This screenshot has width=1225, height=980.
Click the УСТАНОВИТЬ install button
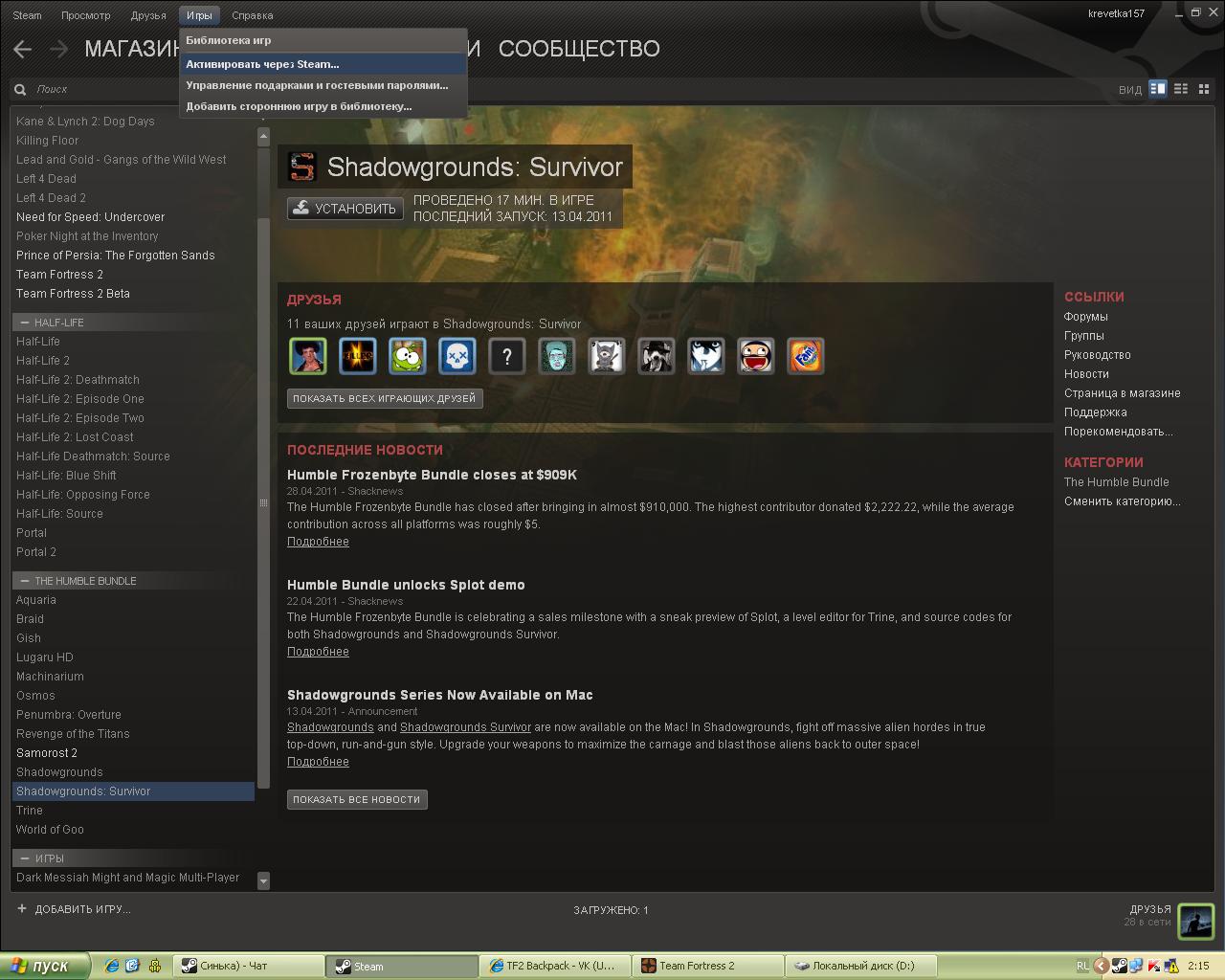(345, 209)
